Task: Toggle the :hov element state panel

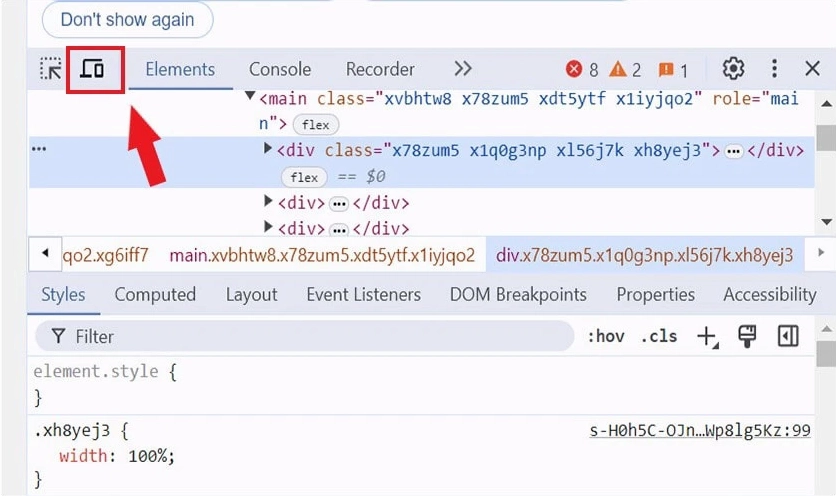Action: click(605, 336)
